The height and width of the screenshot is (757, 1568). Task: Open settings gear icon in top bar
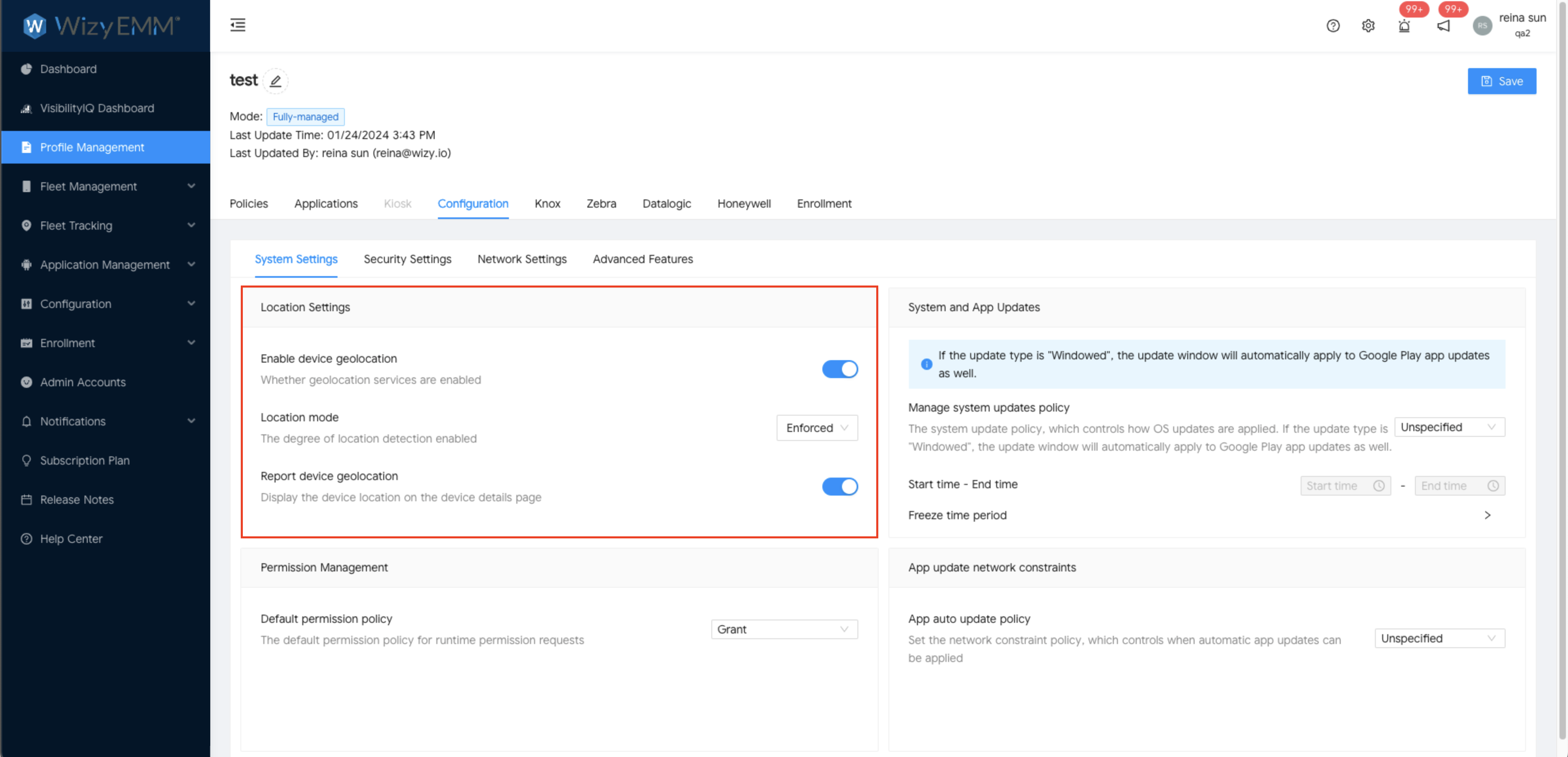(1368, 26)
